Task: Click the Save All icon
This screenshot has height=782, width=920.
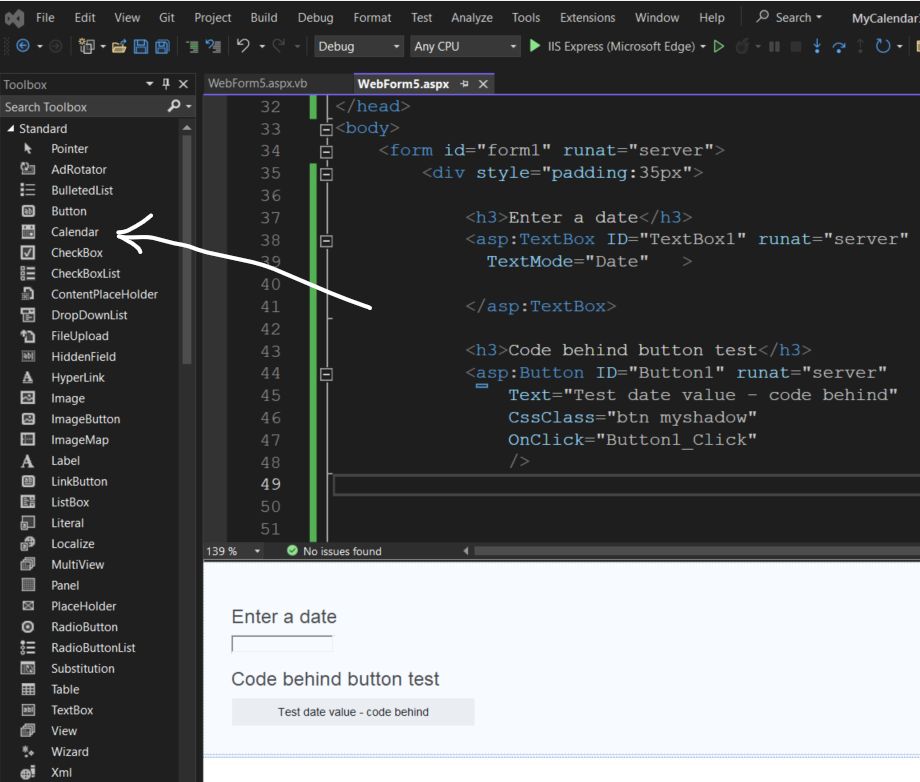Action: pos(163,46)
